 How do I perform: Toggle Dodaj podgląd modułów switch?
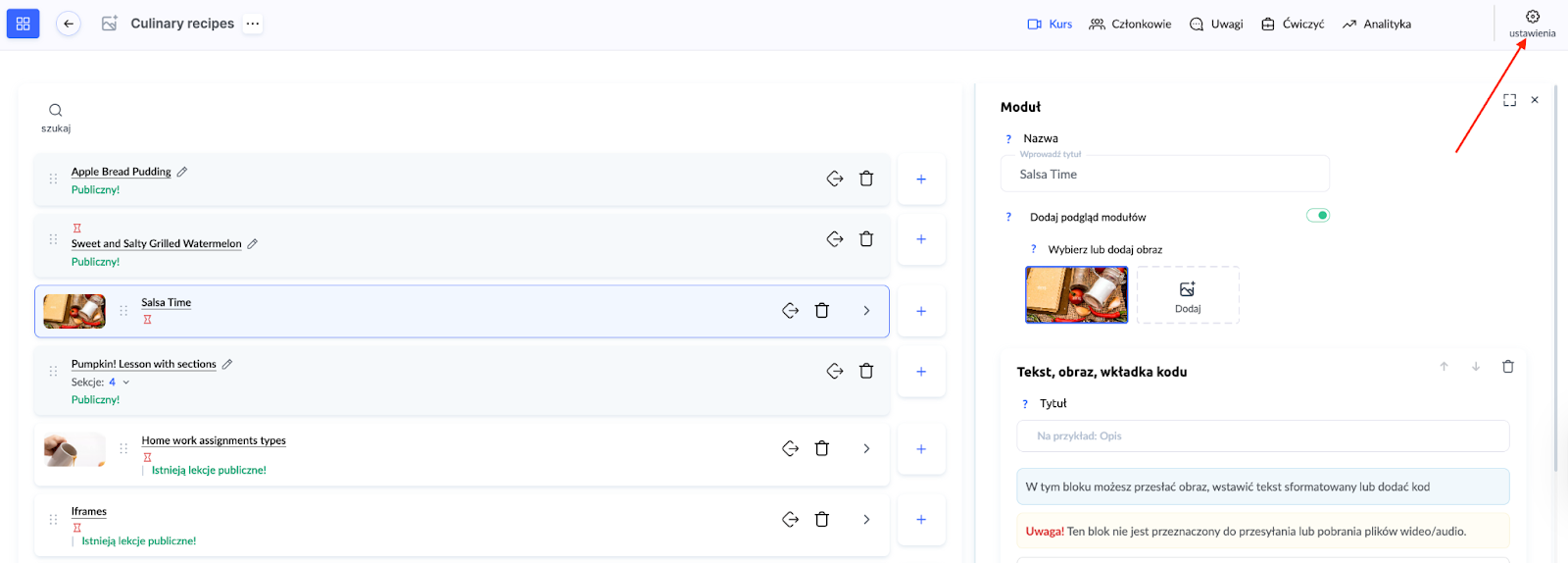[1318, 216]
